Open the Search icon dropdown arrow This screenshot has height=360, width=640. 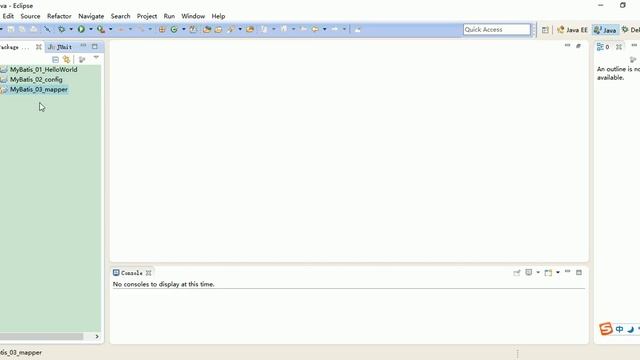point(240,29)
